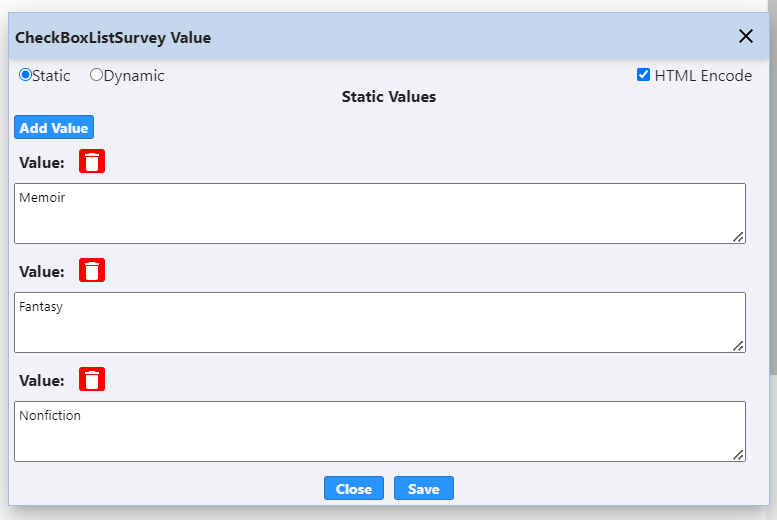The height and width of the screenshot is (520, 777).
Task: Uncheck the HTML Encode checkbox
Action: point(643,75)
